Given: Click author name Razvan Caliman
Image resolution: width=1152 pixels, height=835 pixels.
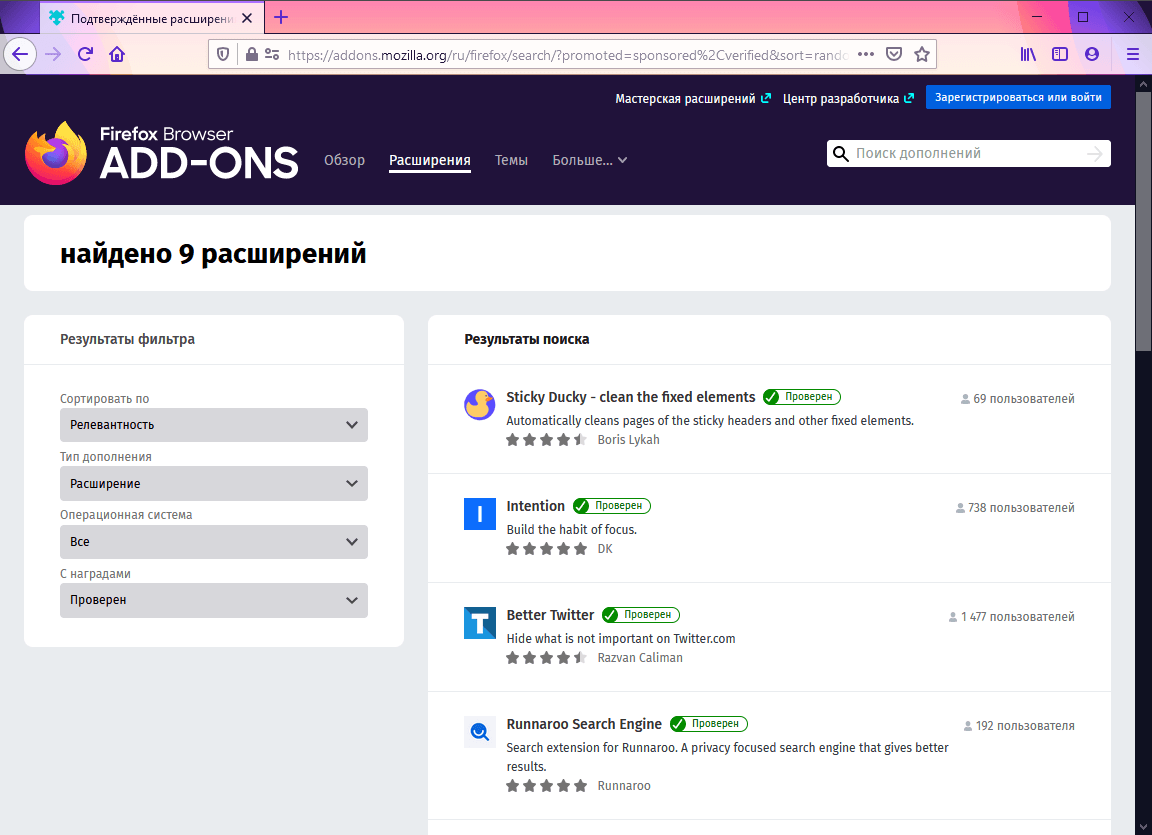Looking at the screenshot, I should (640, 658).
